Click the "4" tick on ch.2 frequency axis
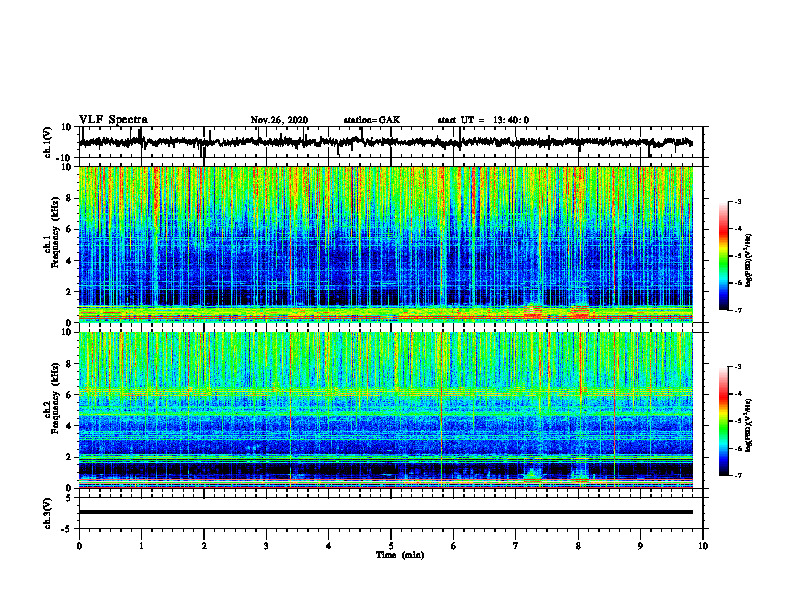 [x=69, y=426]
